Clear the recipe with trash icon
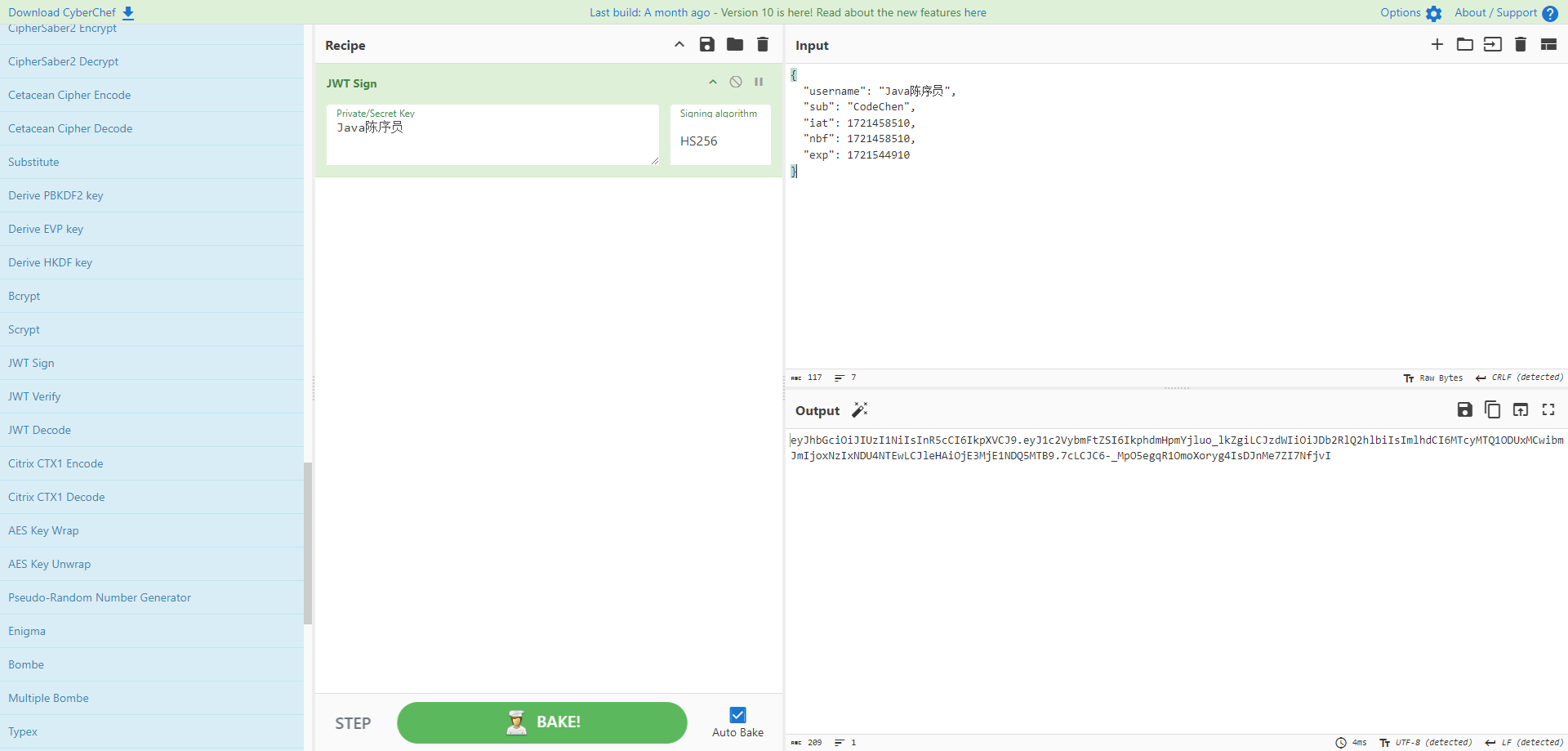This screenshot has width=1568, height=751. 763,45
